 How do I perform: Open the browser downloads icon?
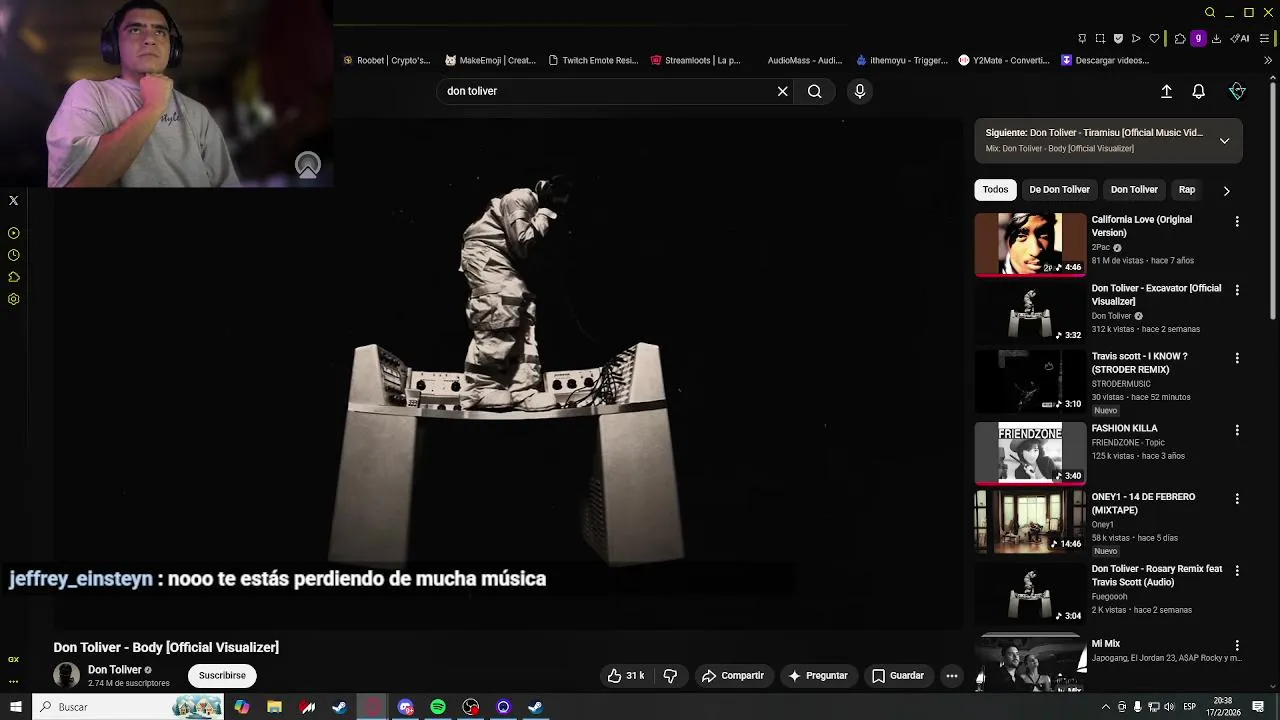coord(1216,39)
